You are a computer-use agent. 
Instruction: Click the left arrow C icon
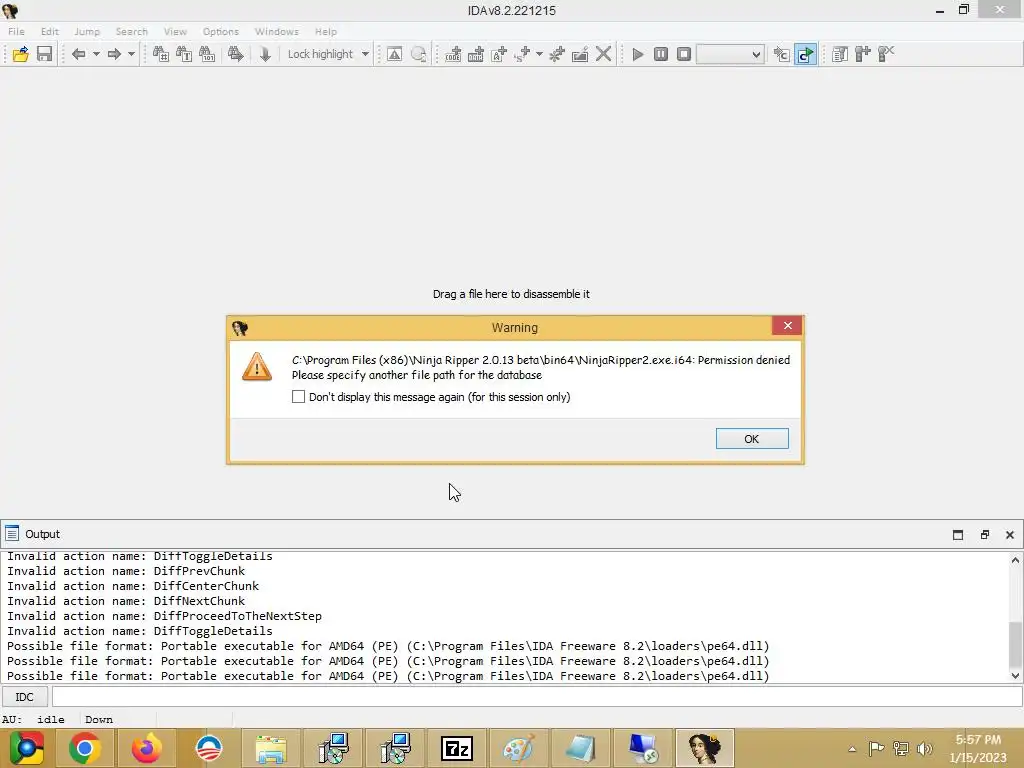[782, 54]
